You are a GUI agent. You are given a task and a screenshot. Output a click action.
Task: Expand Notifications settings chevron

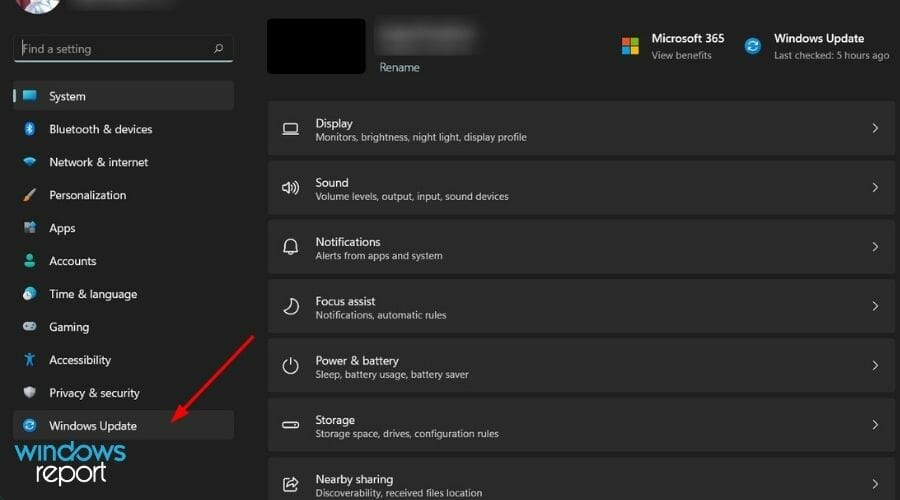[875, 247]
